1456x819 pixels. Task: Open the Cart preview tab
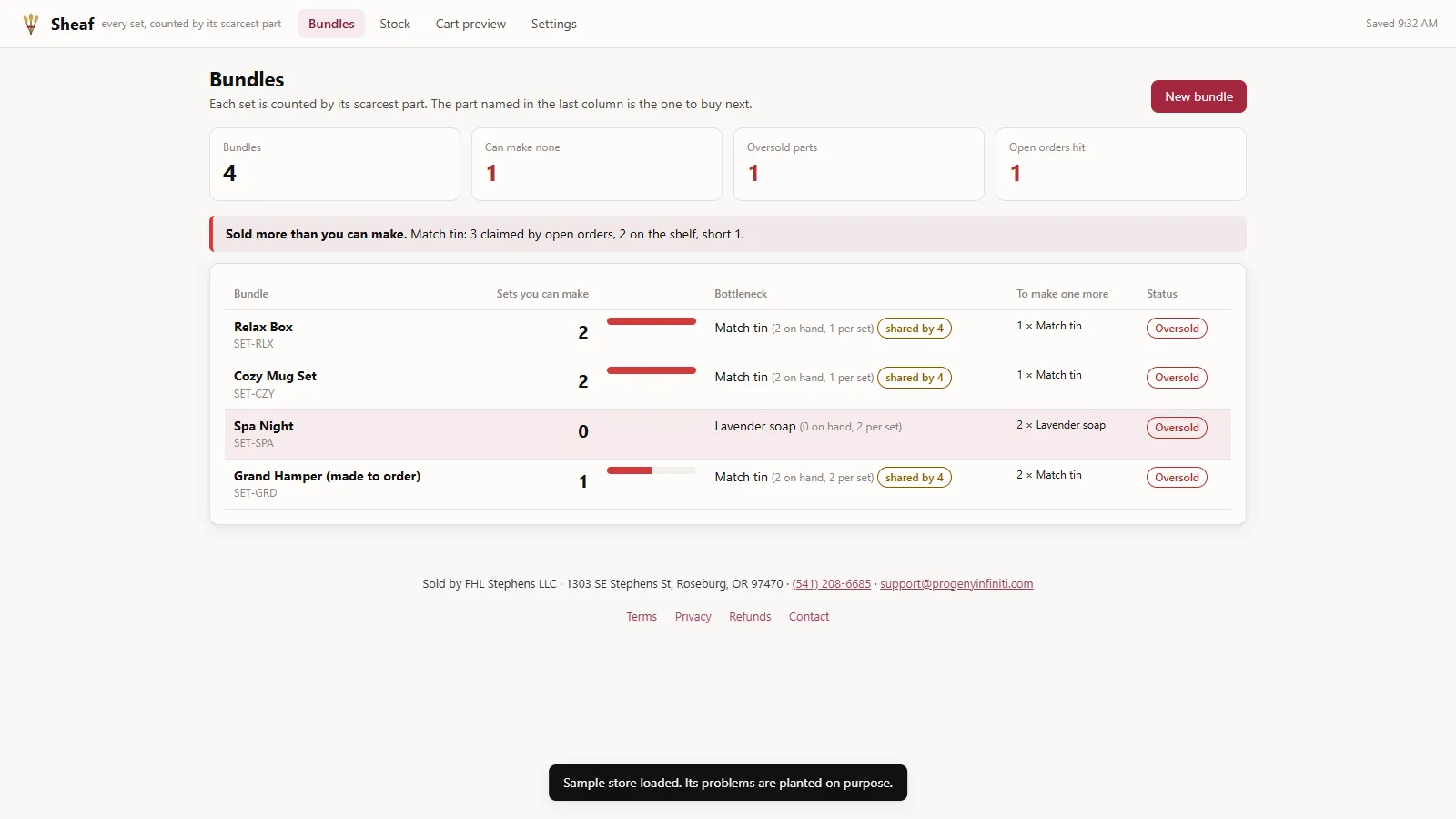click(x=470, y=24)
